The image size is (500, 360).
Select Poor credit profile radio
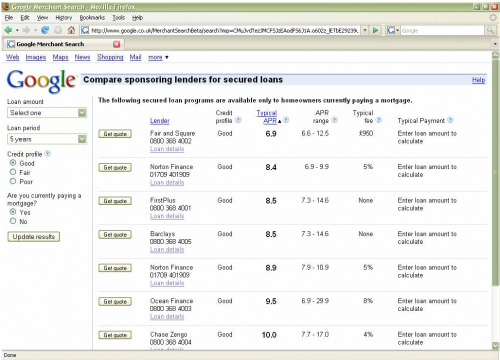(13, 181)
